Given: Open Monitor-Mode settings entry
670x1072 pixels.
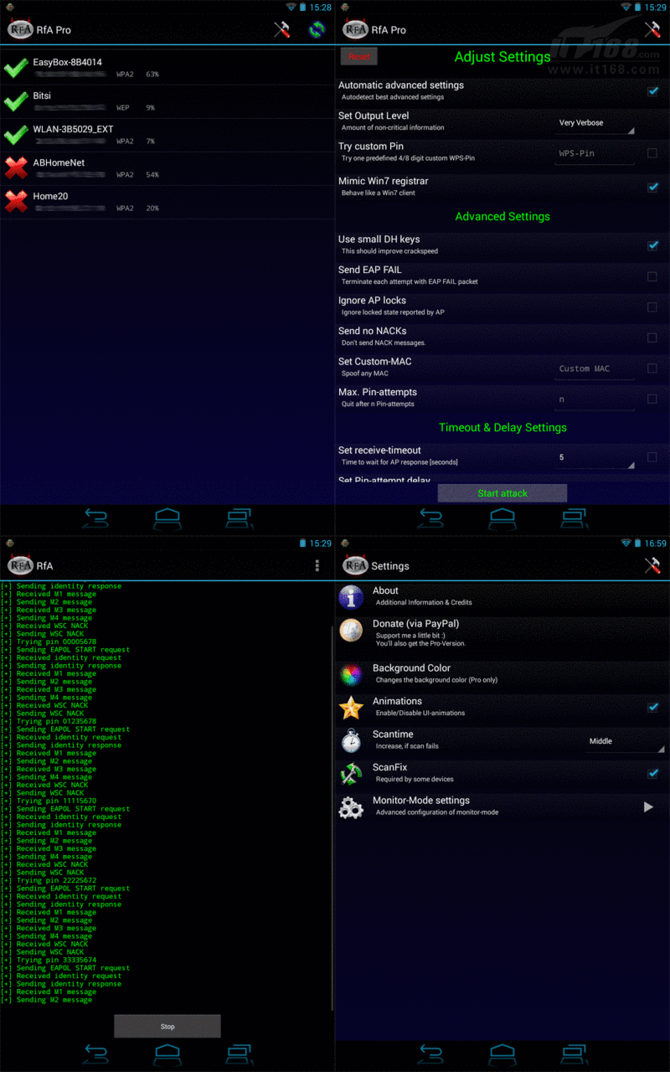Looking at the screenshot, I should (502, 806).
